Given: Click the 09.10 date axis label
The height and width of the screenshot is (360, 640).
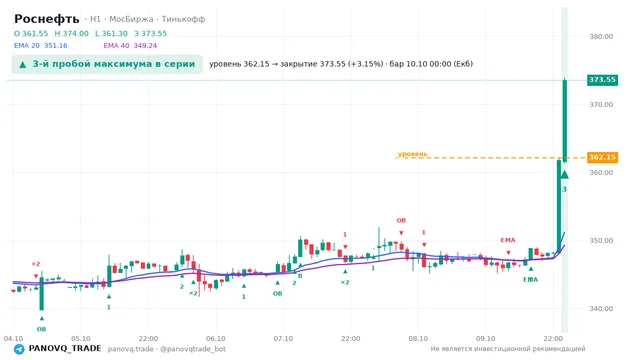Looking at the screenshot, I should coord(486,338).
